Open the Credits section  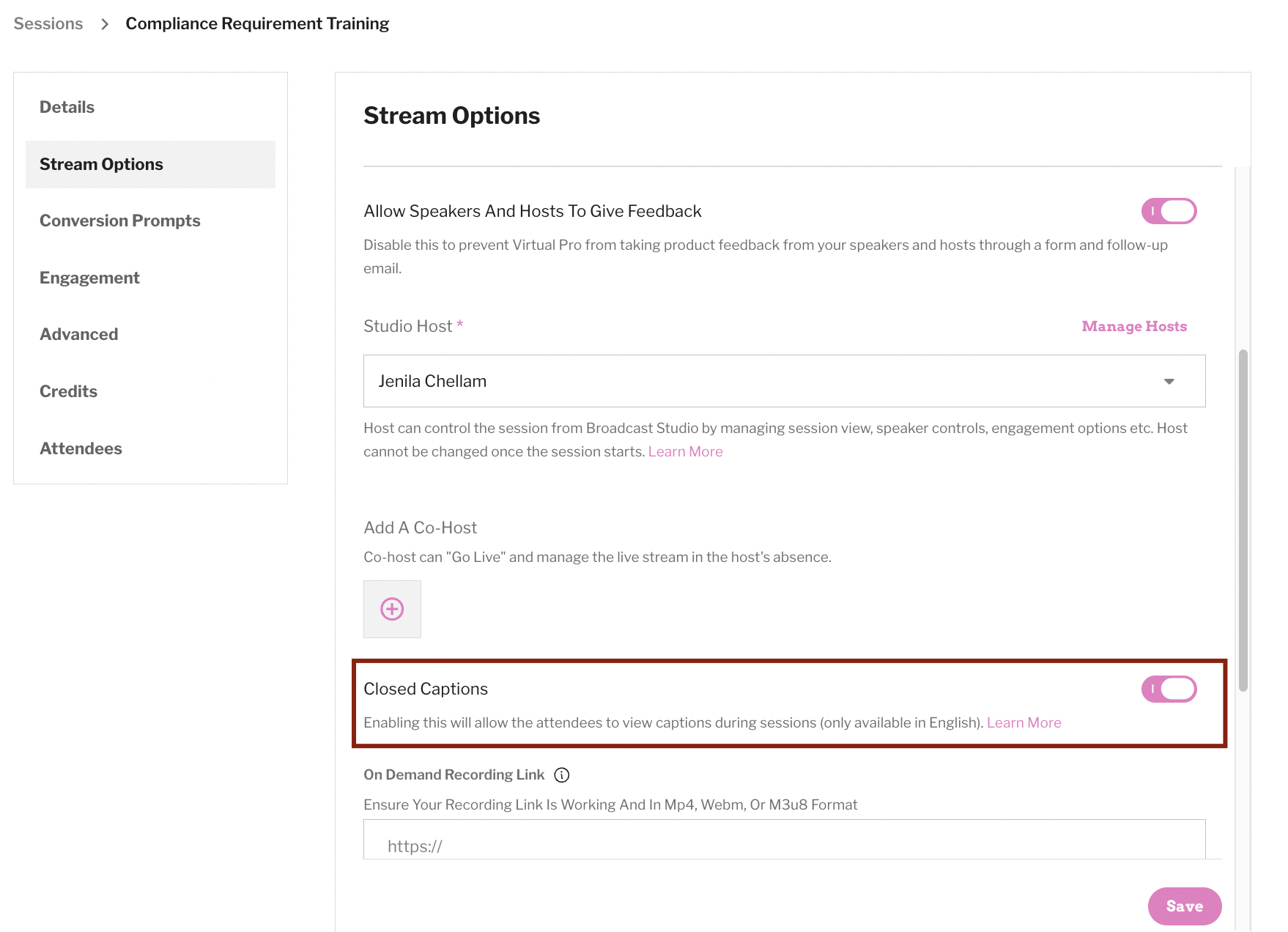(x=68, y=391)
